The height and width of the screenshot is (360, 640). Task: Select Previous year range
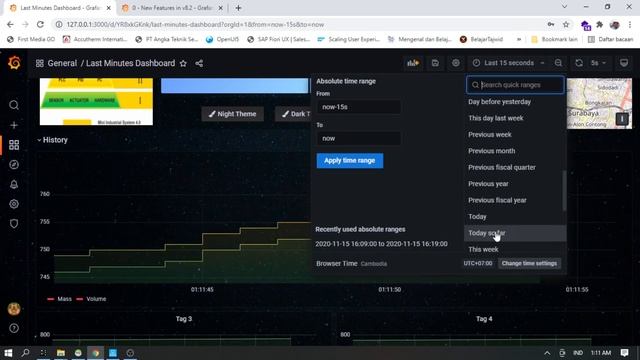(514, 184)
